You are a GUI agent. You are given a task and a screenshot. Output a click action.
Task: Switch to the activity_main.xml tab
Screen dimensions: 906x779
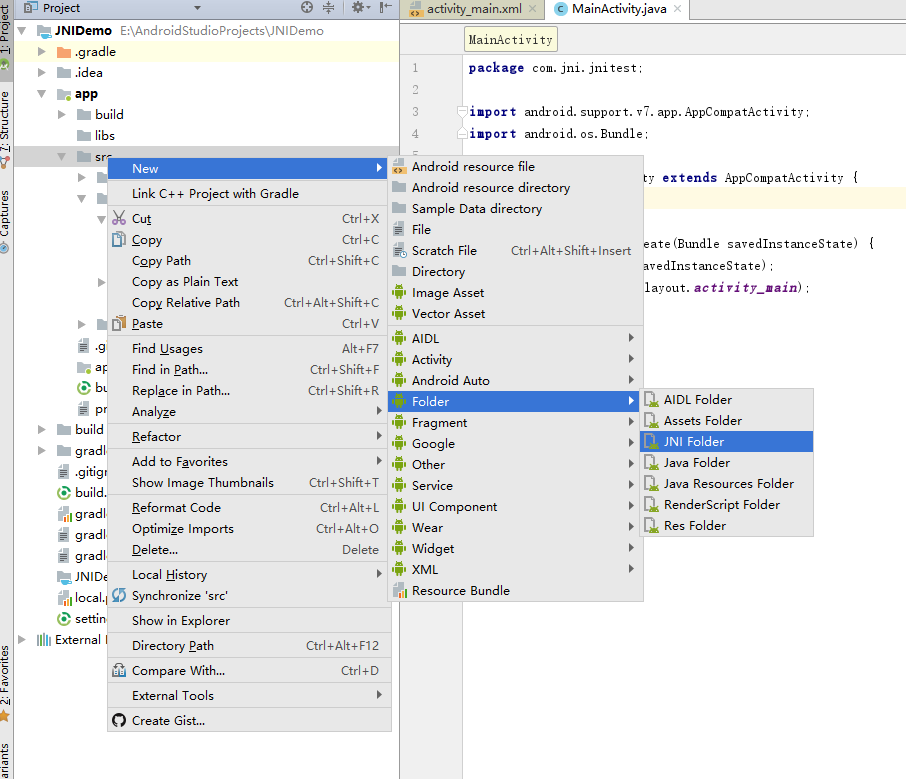click(x=474, y=9)
